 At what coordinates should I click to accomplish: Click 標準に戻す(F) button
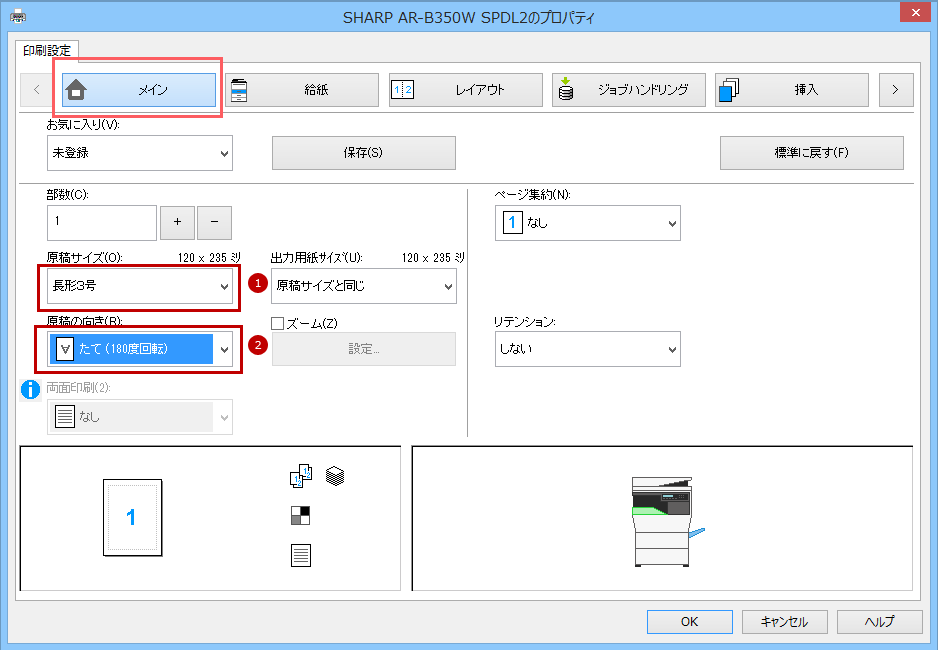(x=812, y=153)
